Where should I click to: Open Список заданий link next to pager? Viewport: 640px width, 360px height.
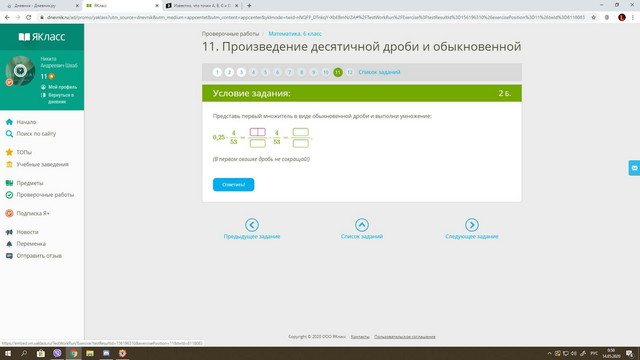click(379, 72)
